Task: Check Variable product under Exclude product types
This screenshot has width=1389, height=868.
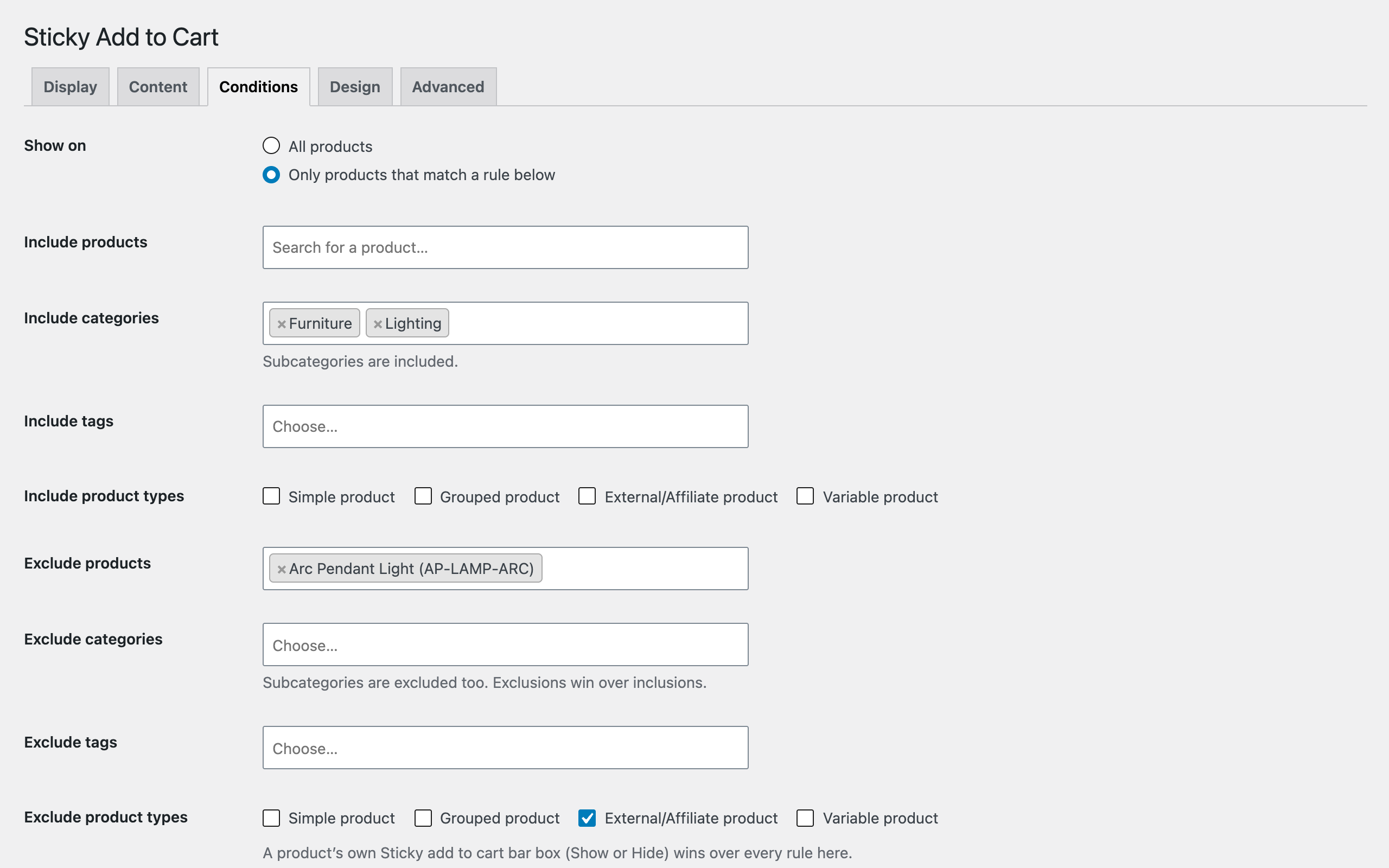Action: tap(805, 818)
